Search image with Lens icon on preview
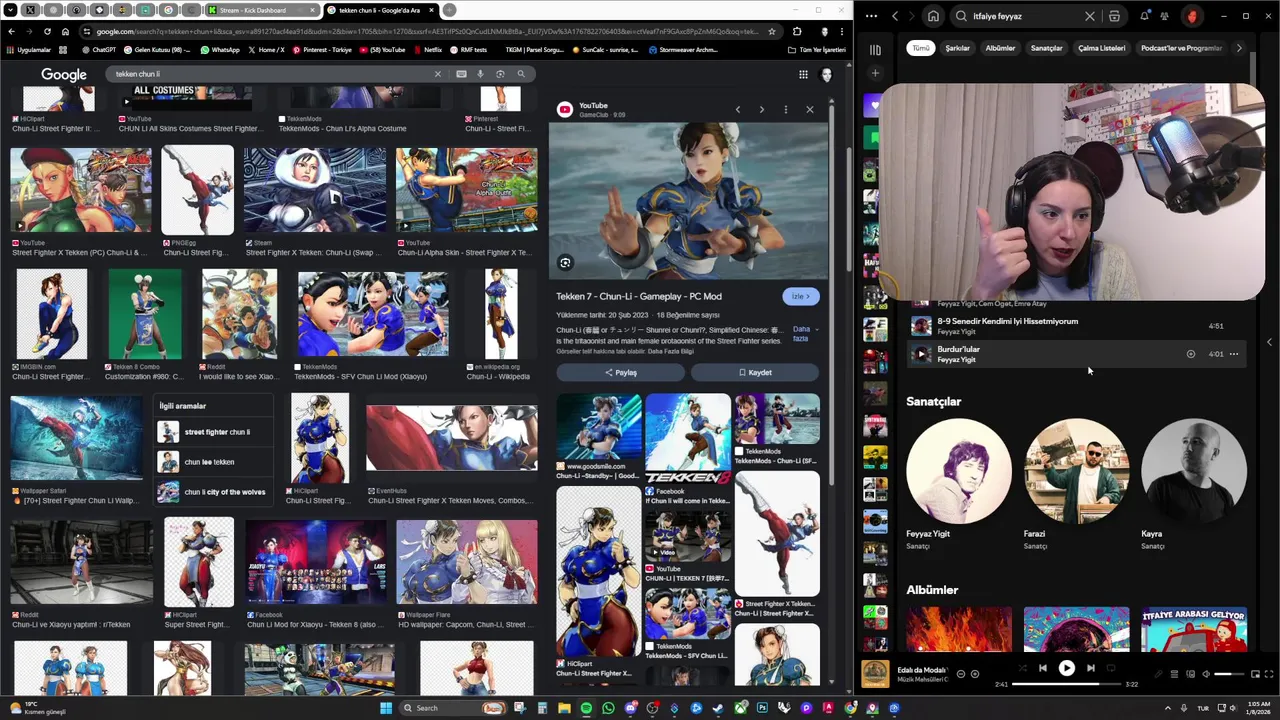 (x=565, y=263)
